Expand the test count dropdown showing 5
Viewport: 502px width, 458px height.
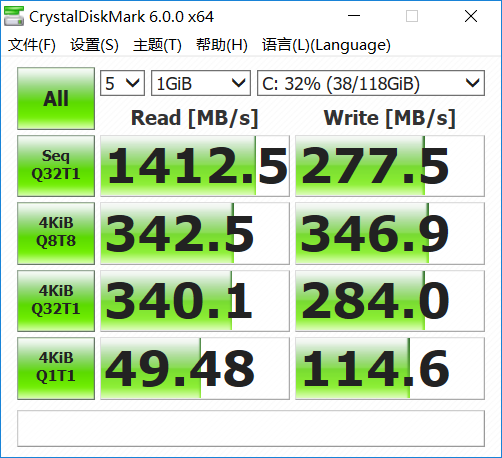click(122, 83)
